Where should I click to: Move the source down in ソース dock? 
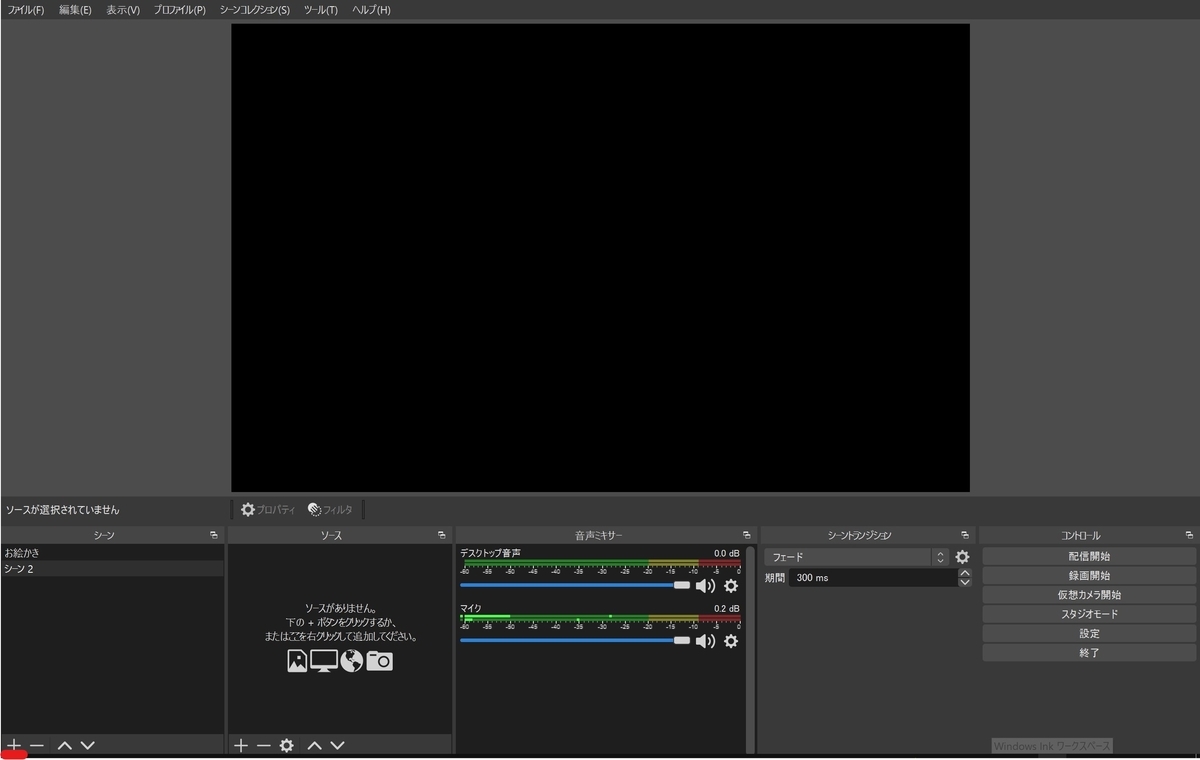click(337, 745)
